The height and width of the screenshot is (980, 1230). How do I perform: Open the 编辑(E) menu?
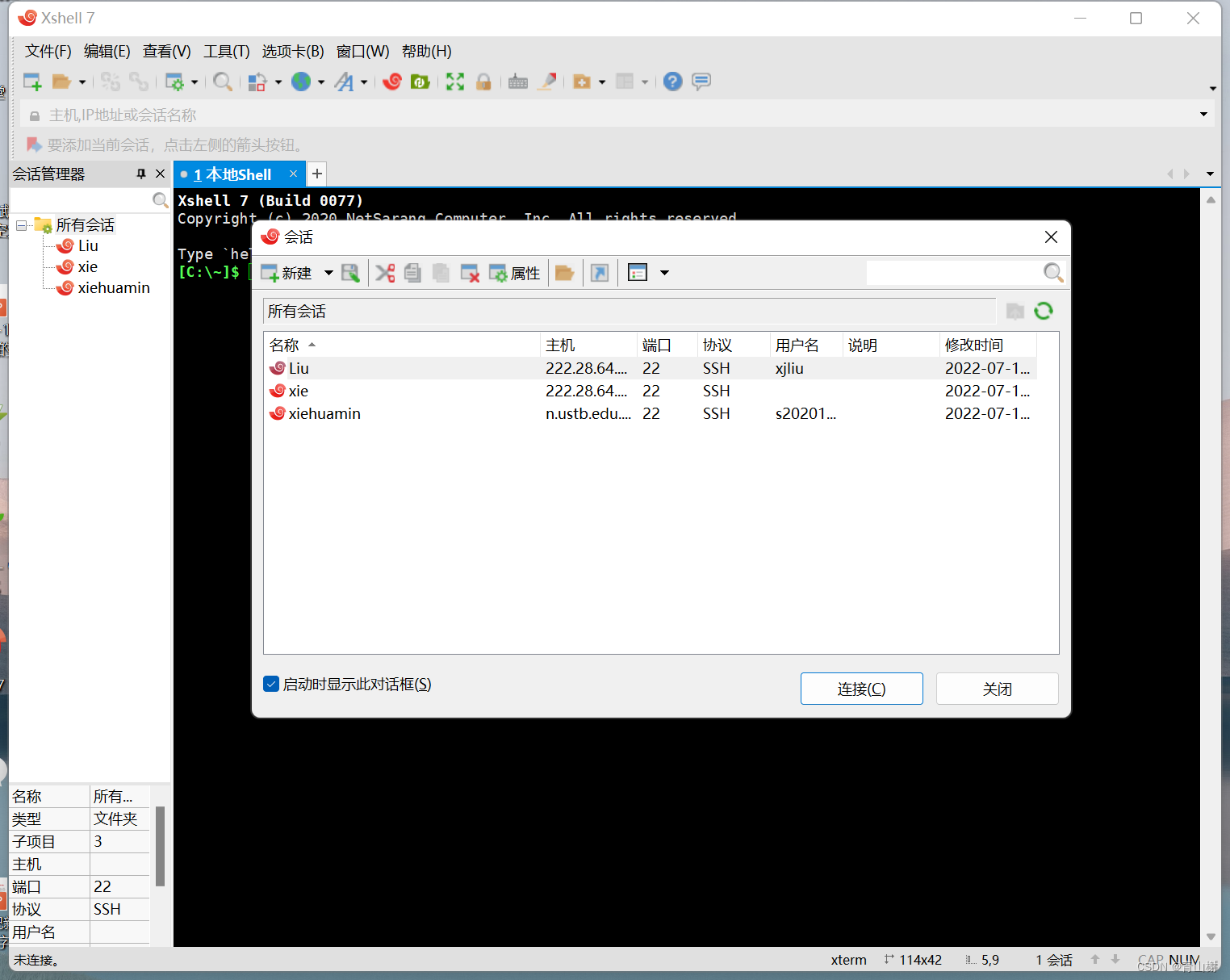pos(107,51)
